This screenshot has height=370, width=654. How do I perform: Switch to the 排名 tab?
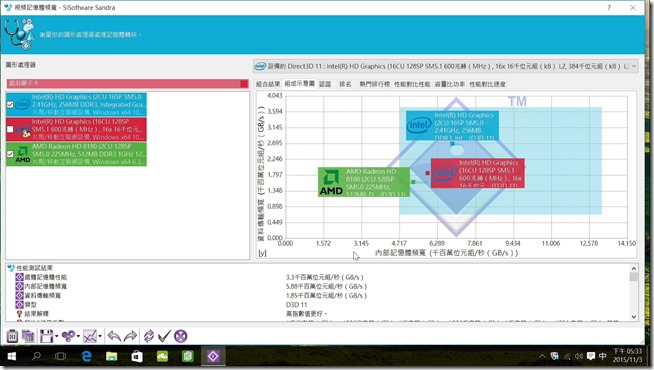[x=345, y=84]
